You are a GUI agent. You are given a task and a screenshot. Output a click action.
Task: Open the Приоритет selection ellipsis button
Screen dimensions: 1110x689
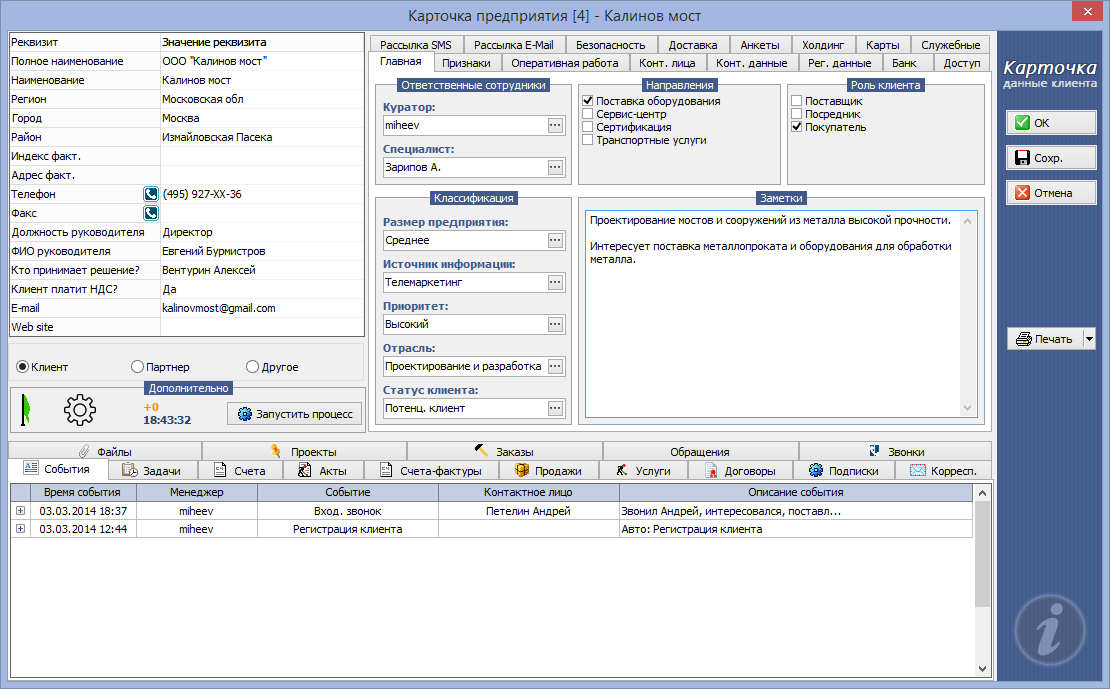pos(555,324)
